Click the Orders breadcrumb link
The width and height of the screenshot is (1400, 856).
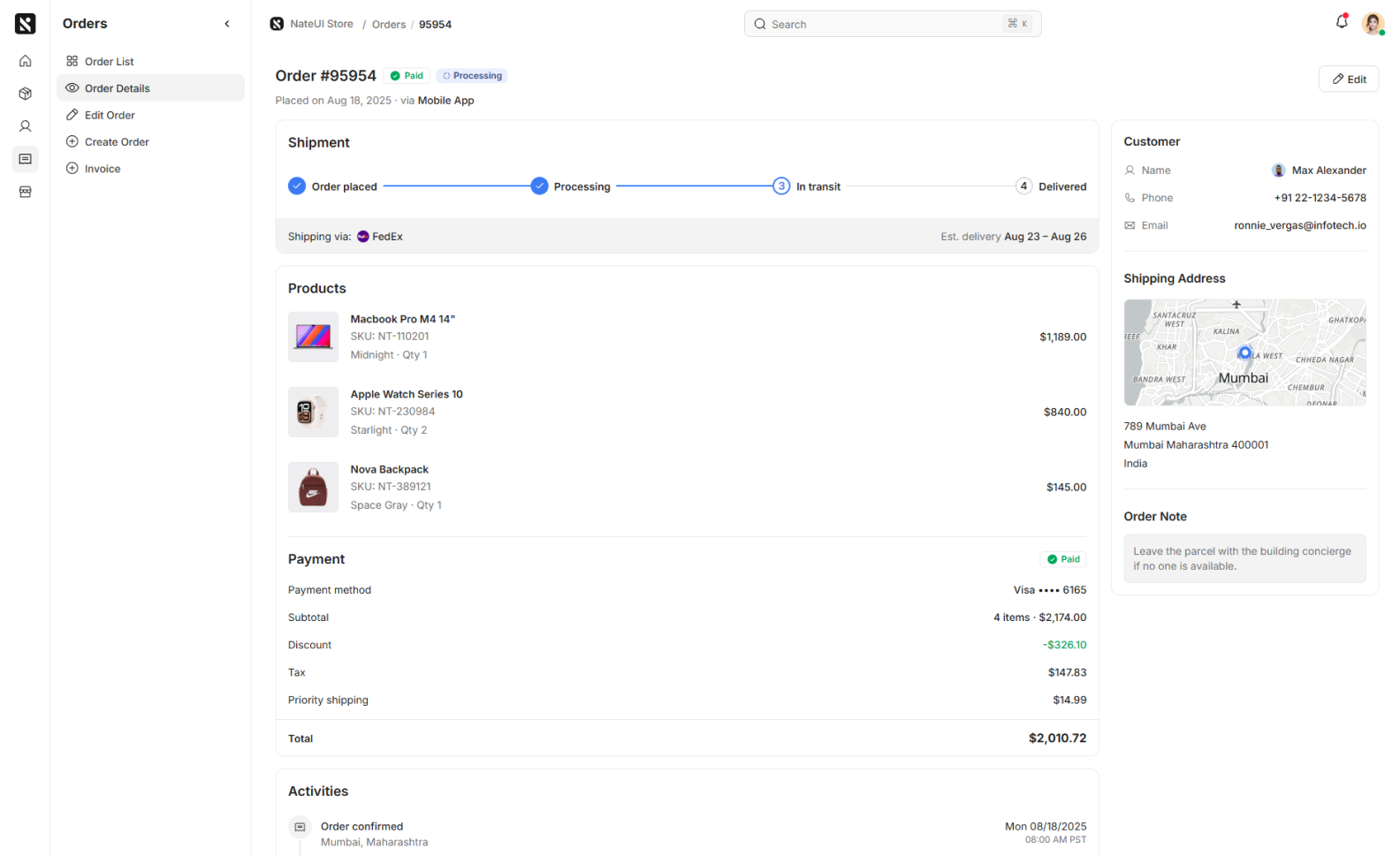point(389,24)
